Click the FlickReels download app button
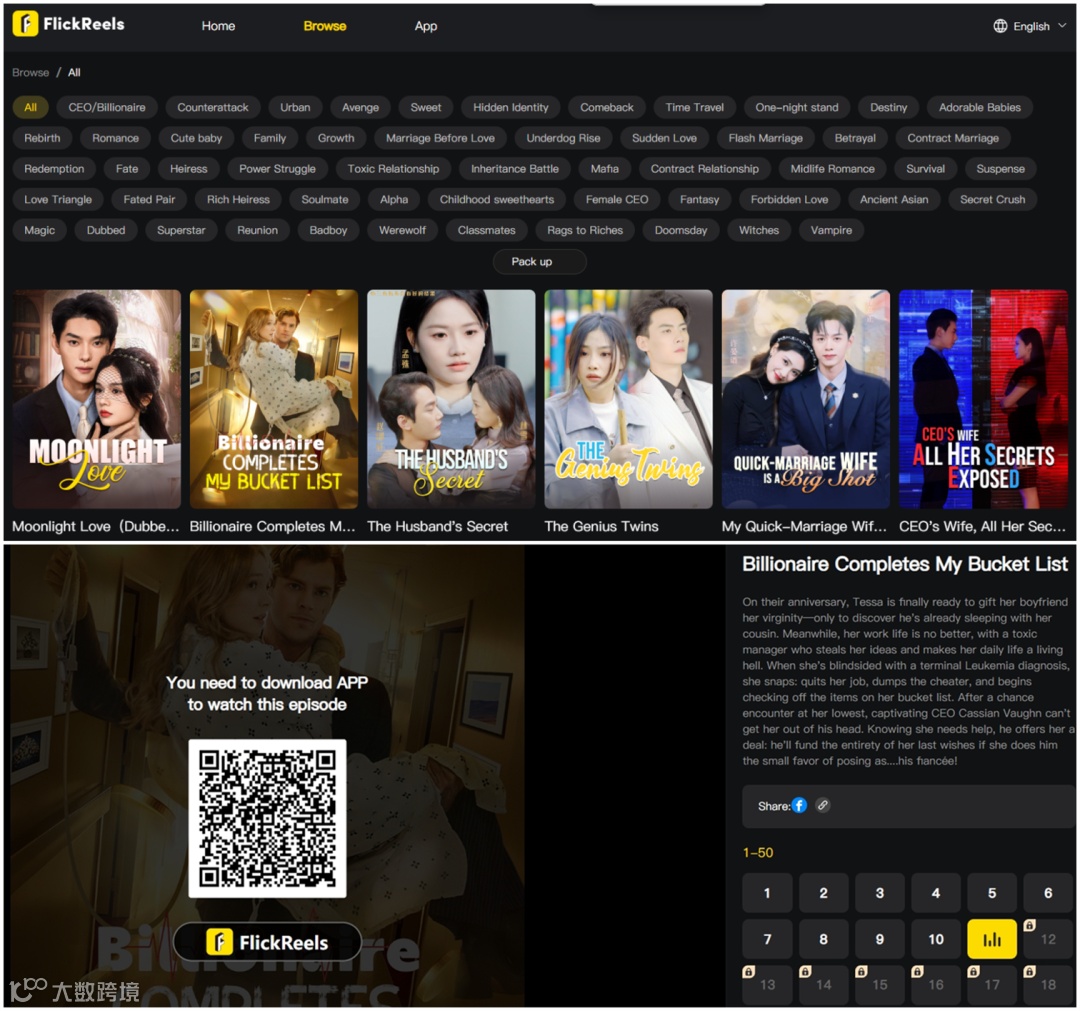The height and width of the screenshot is (1011, 1080). tap(267, 941)
